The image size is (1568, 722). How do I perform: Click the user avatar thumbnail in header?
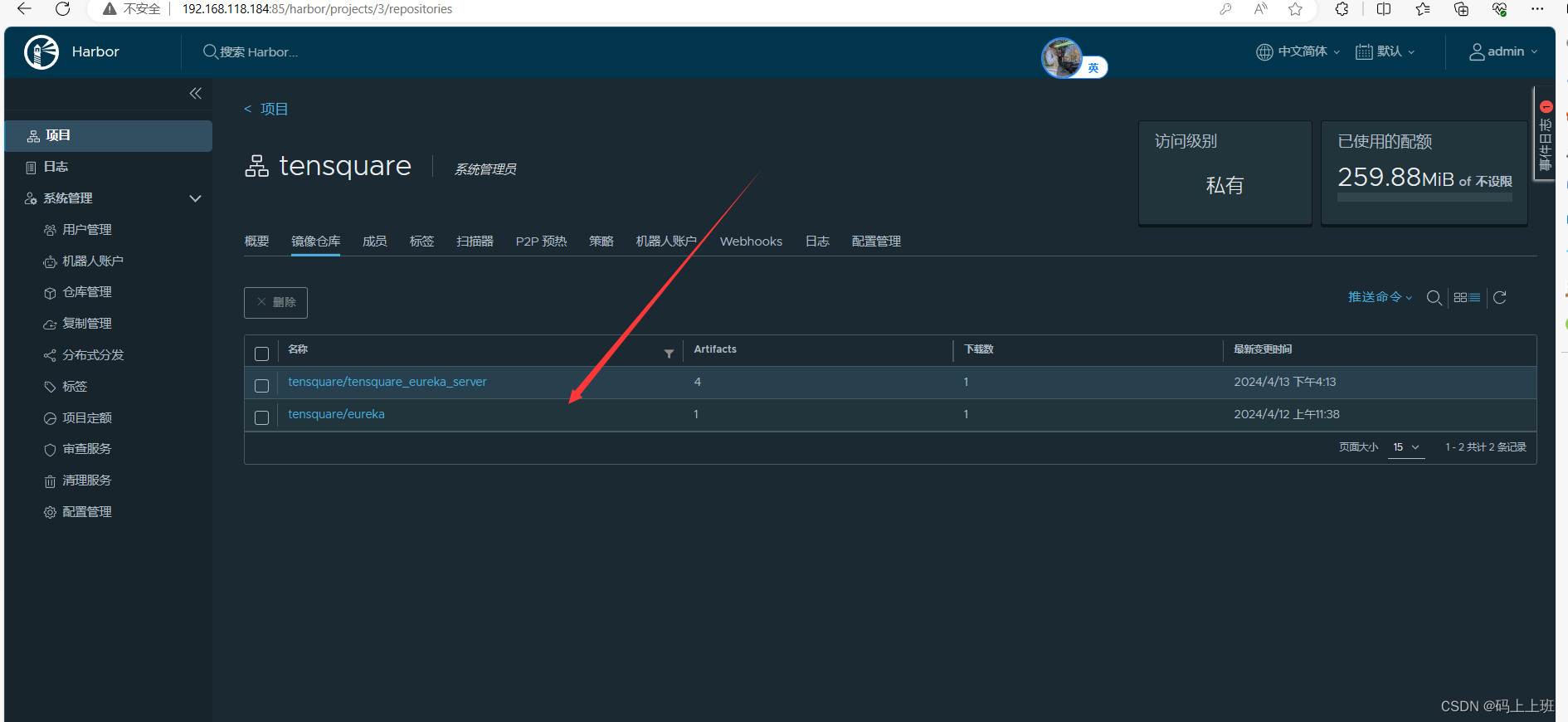pyautogui.click(x=1063, y=58)
